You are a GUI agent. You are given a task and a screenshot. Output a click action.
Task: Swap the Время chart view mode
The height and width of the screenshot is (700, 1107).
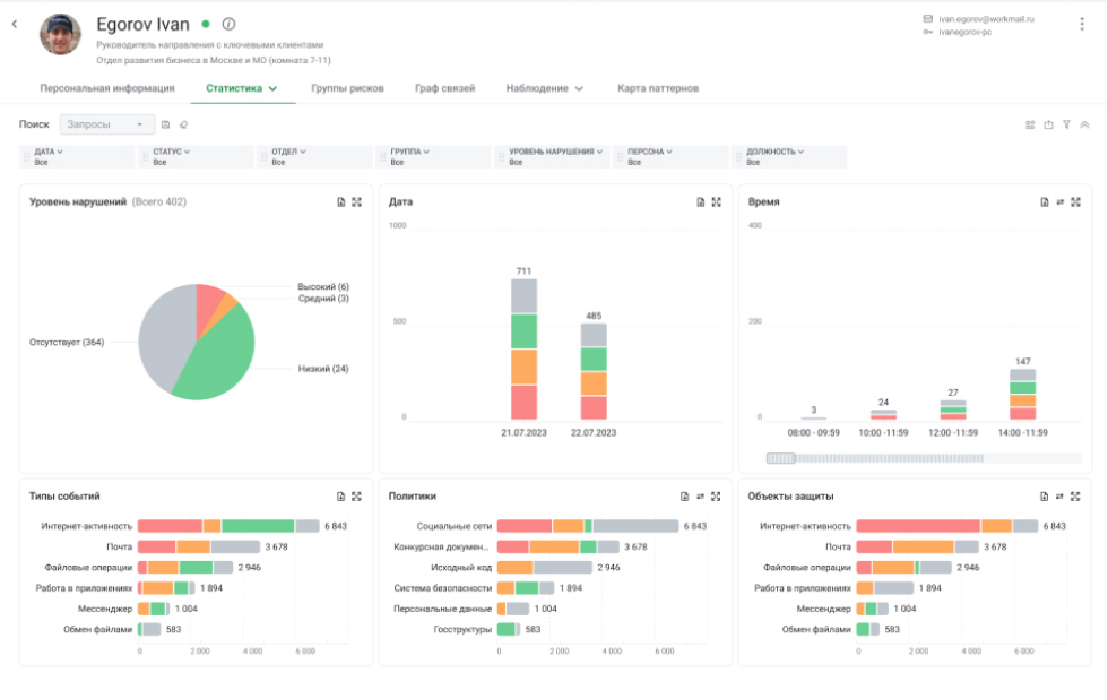(x=1059, y=202)
